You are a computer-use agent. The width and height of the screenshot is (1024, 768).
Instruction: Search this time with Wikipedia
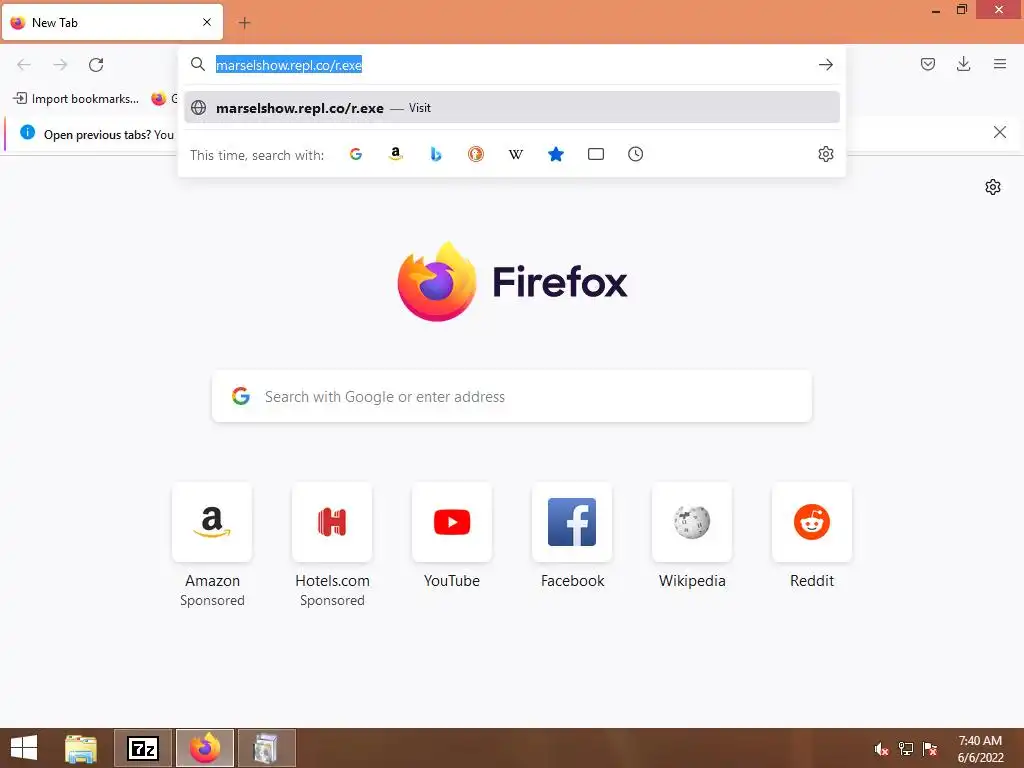point(516,154)
